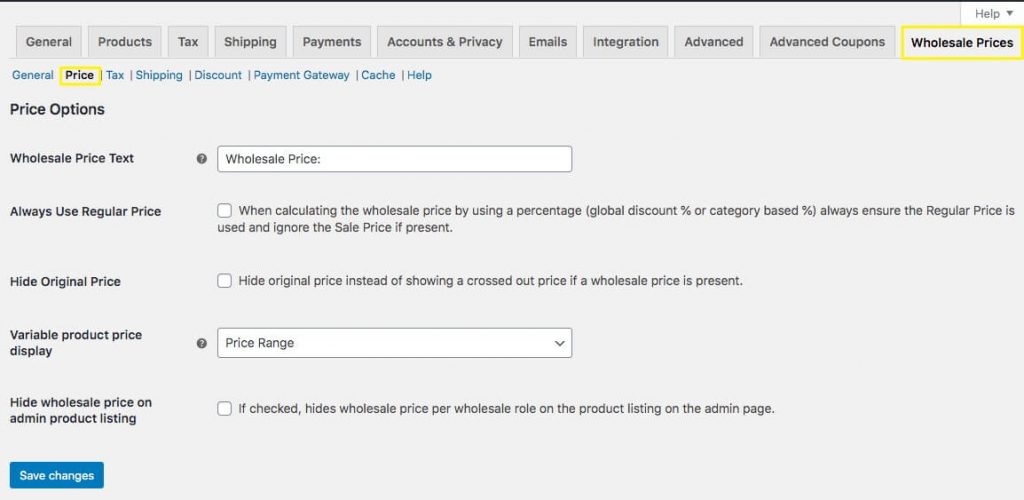Open the Accounts & Privacy tab
This screenshot has height=500, width=1024.
pyautogui.click(x=444, y=42)
